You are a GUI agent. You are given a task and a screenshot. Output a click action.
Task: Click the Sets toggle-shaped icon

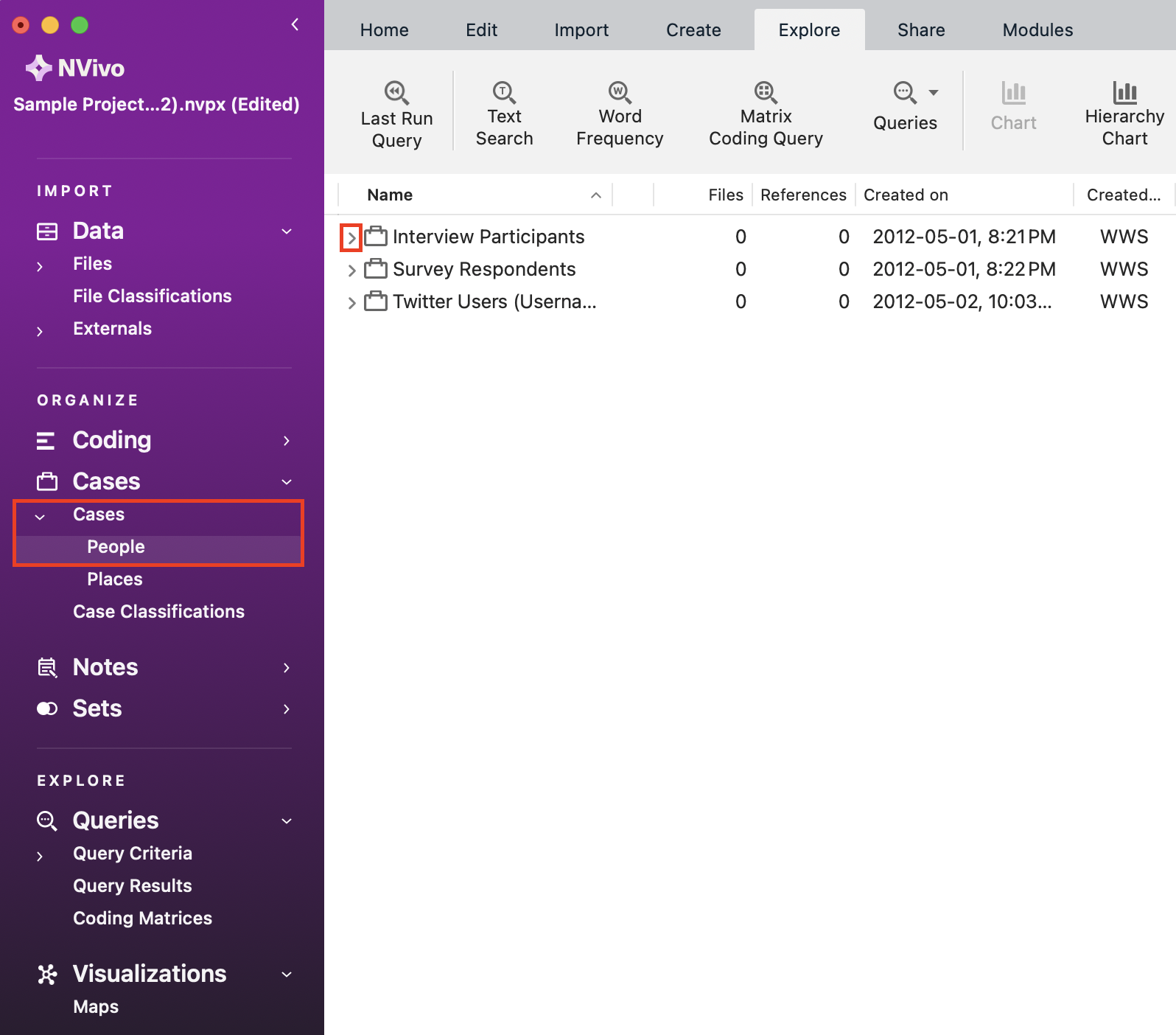tap(47, 708)
